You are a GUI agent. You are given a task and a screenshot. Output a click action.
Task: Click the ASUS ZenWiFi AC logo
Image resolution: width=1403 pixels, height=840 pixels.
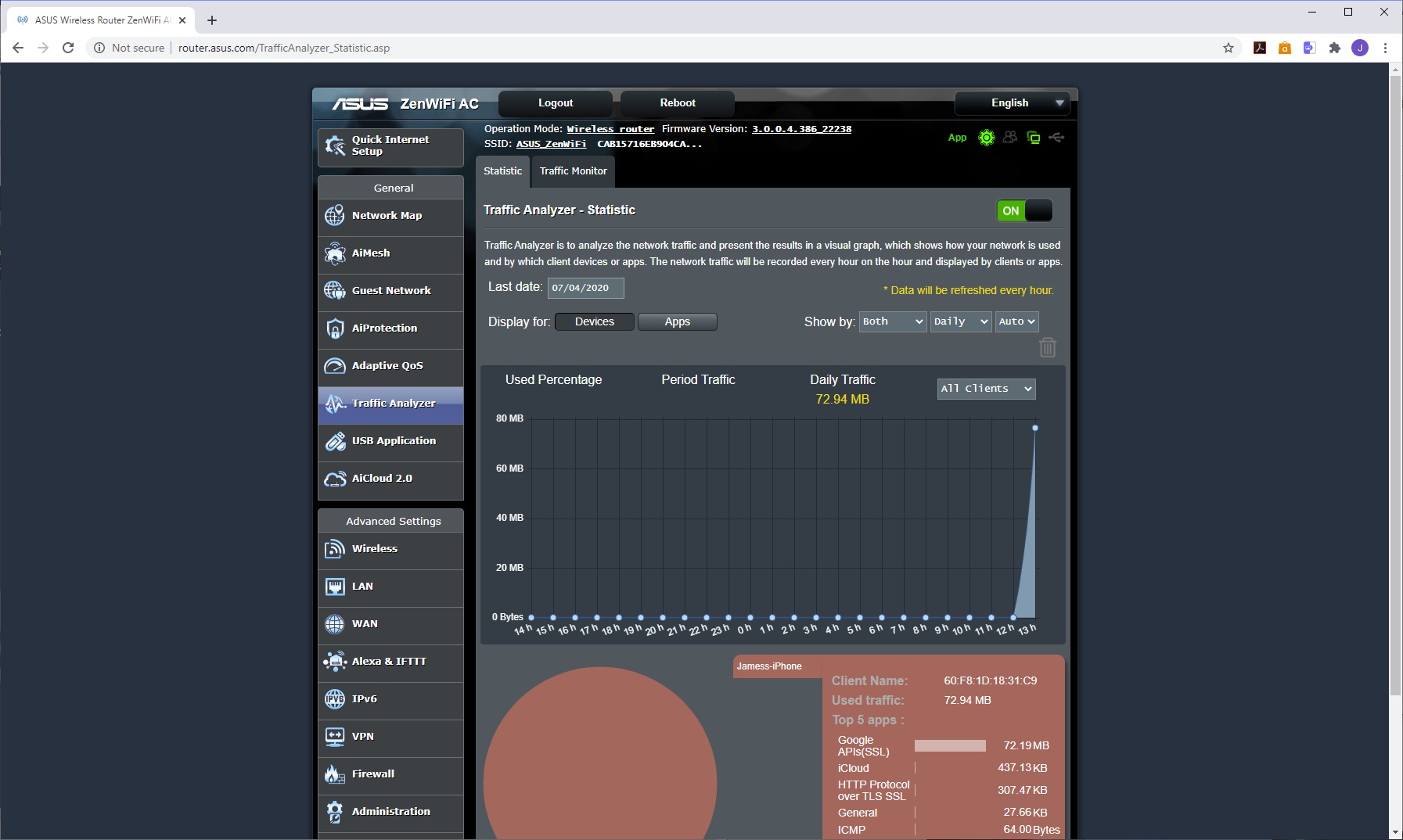point(405,103)
